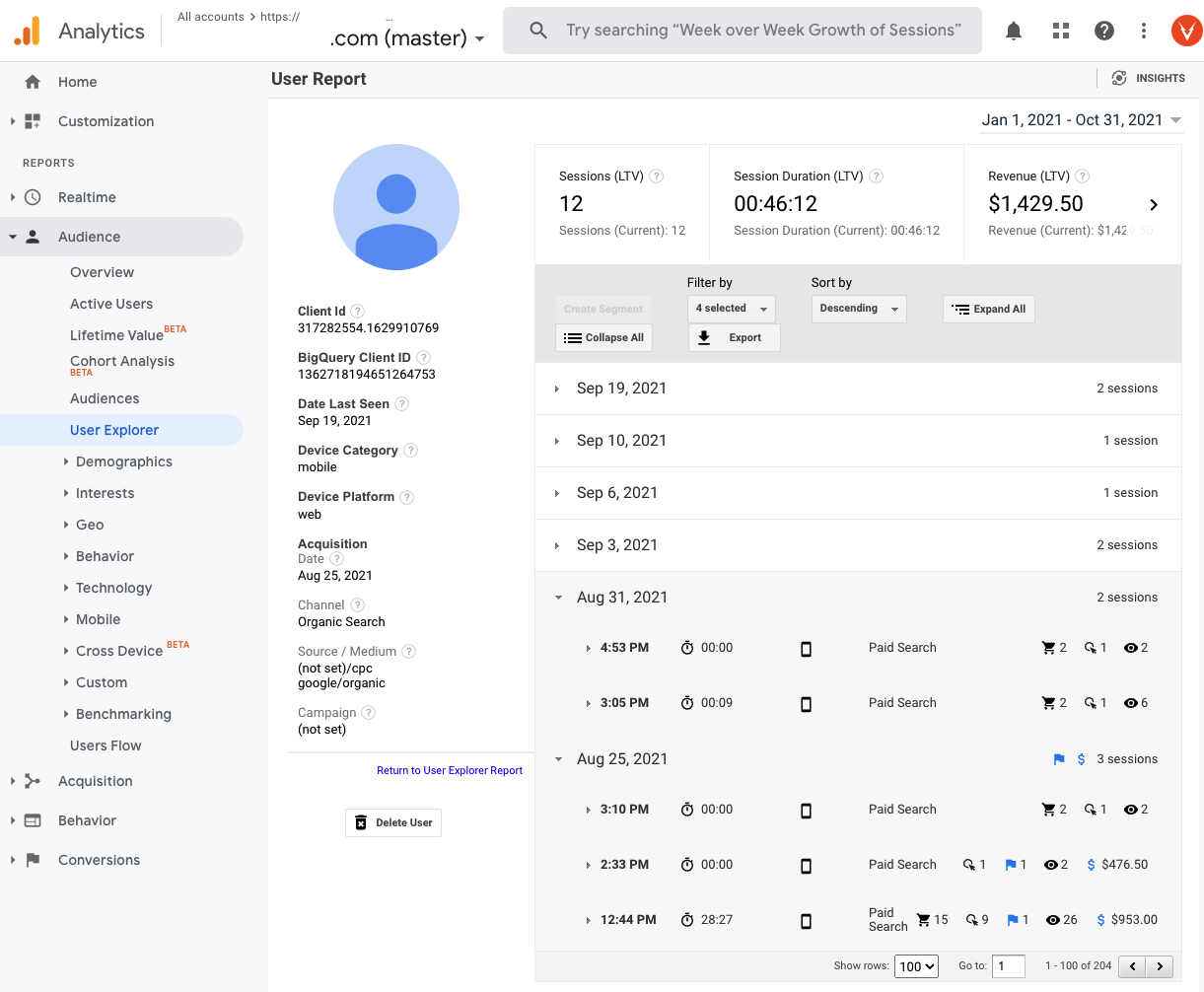This screenshot has width=1204, height=992.
Task: Open the "4 selected" filter dropdown
Action: [x=731, y=309]
